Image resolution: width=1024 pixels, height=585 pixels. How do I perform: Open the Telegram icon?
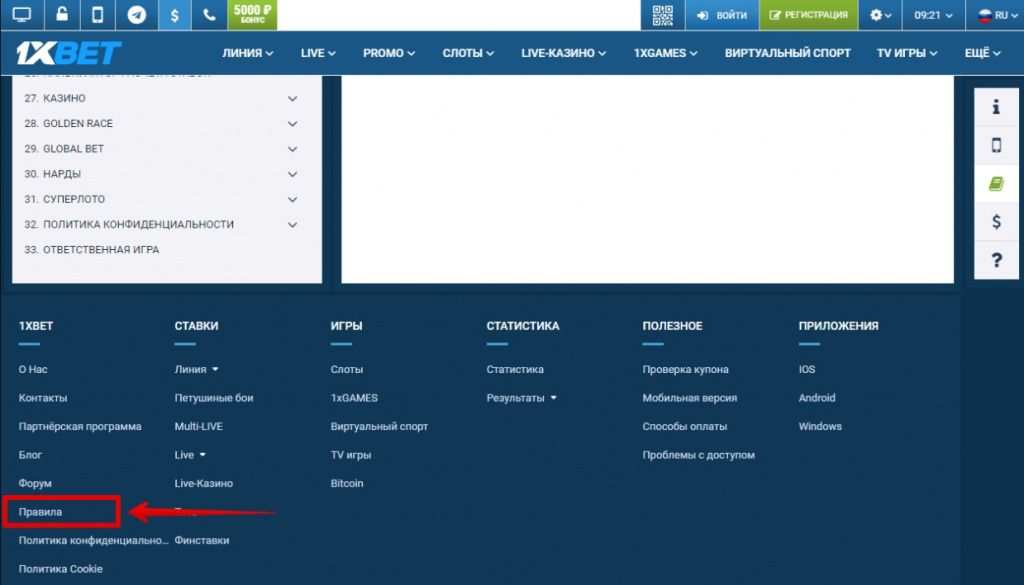pyautogui.click(x=136, y=14)
